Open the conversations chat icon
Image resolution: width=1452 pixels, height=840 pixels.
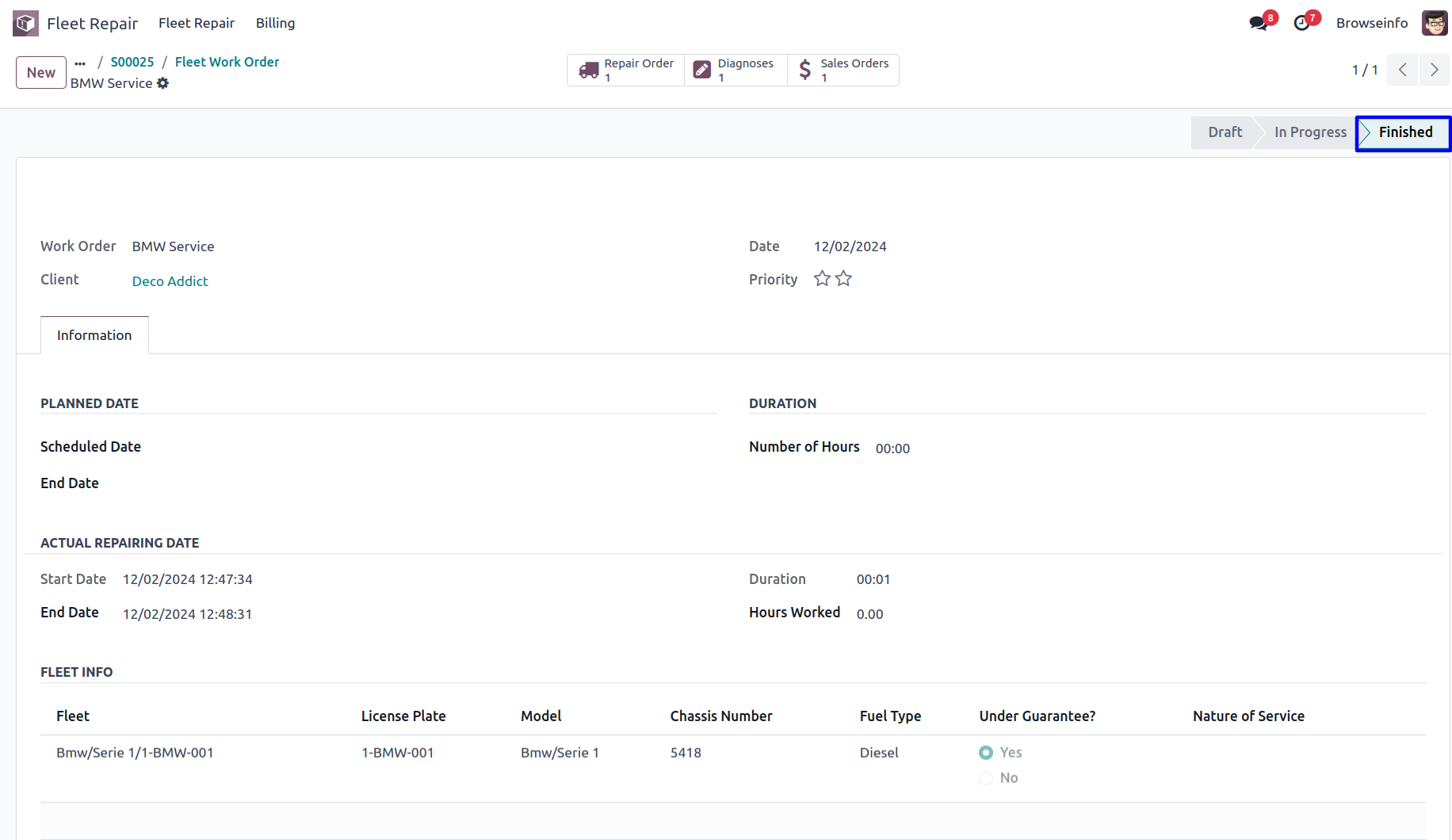pos(1258,23)
